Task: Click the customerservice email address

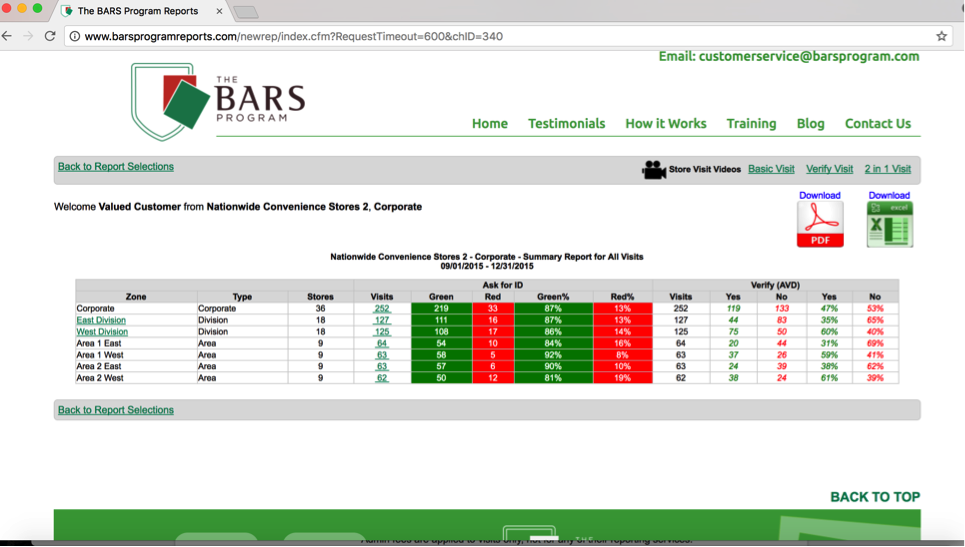Action: point(809,57)
